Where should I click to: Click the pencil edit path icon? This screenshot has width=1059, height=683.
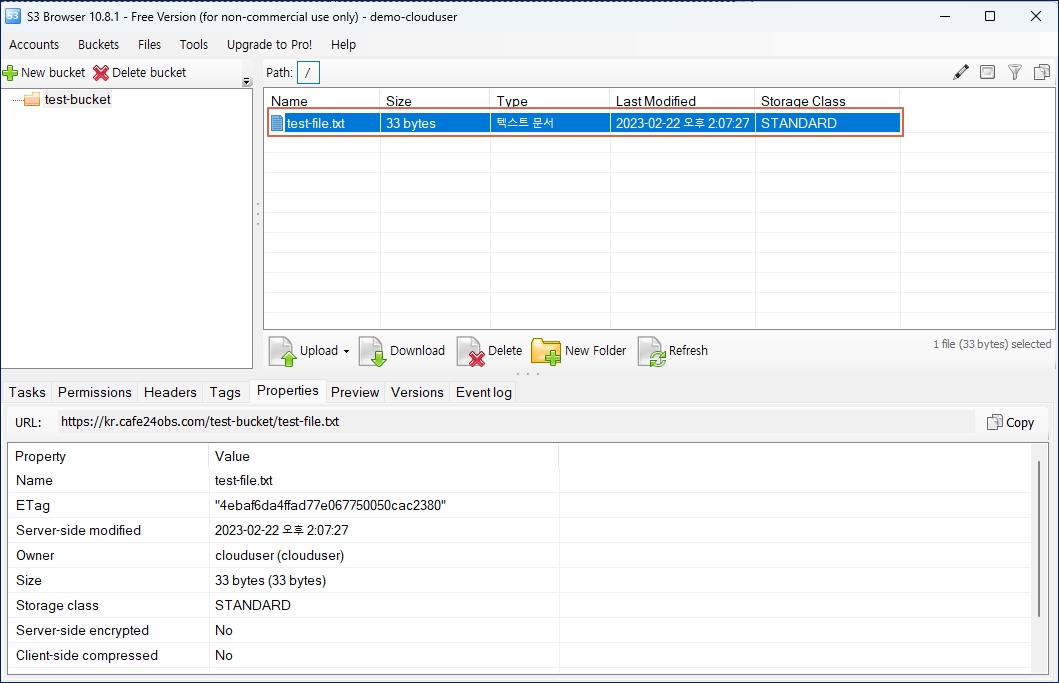tap(961, 72)
